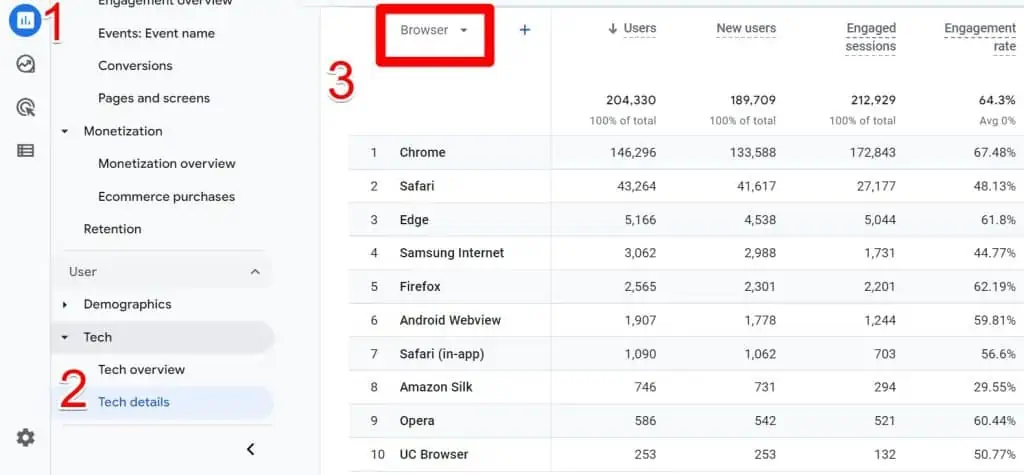Select the Edge browser row
This screenshot has width=1024, height=475.
click(x=686, y=220)
